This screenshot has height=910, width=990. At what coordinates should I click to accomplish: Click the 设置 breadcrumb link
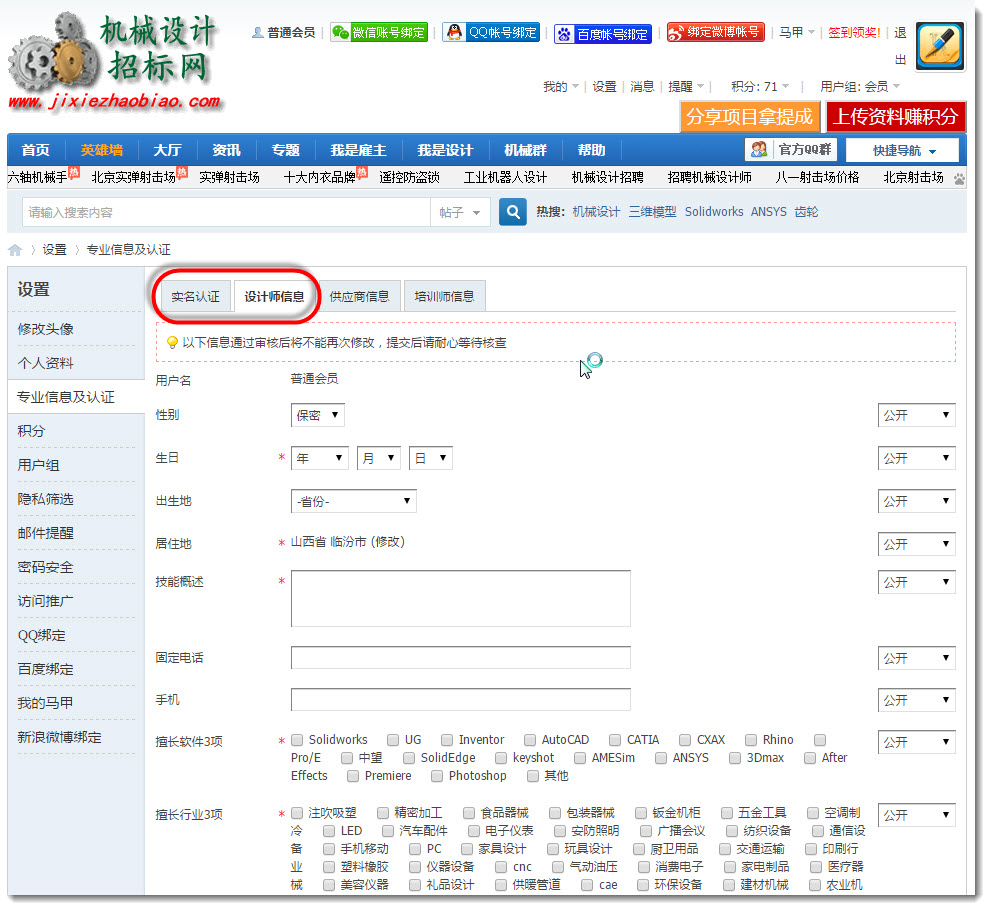point(54,249)
